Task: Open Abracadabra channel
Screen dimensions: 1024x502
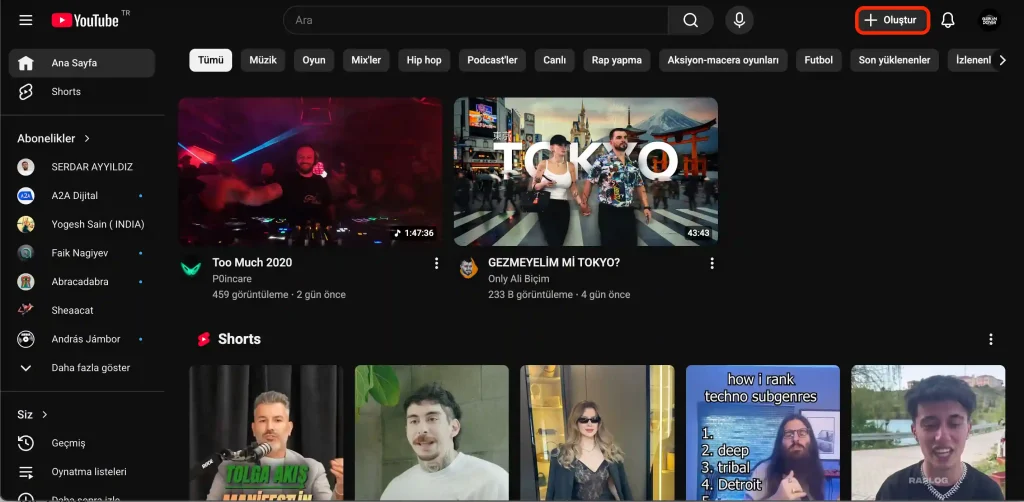Action: tap(82, 282)
